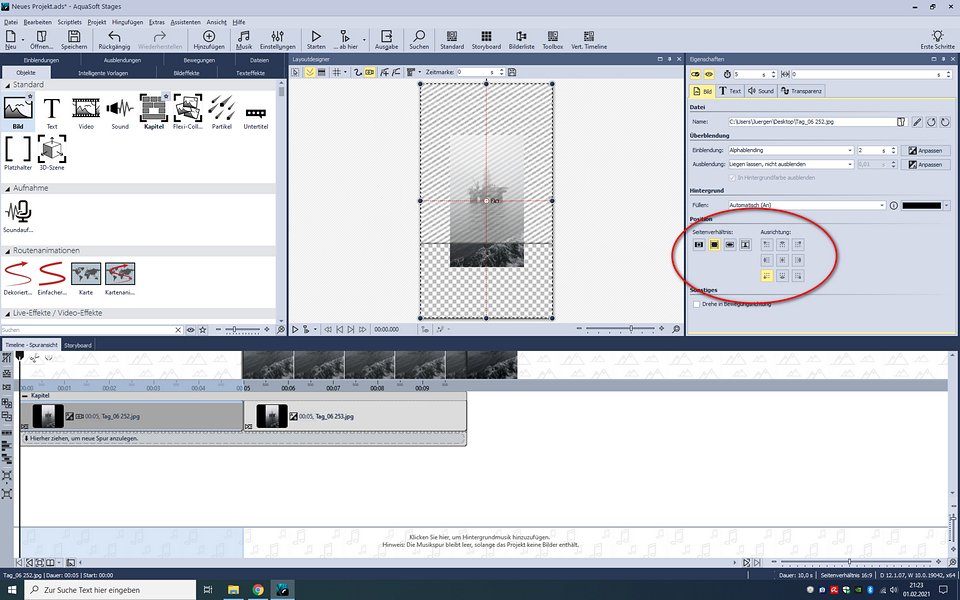This screenshot has height=600, width=960.
Task: Toggle the eye visibility icon in Eigenschaften
Action: coord(711,74)
